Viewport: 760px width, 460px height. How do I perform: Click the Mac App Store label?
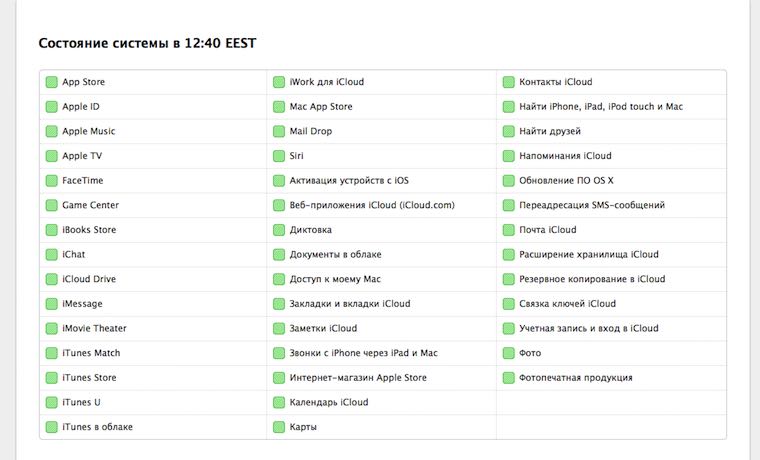(x=321, y=107)
